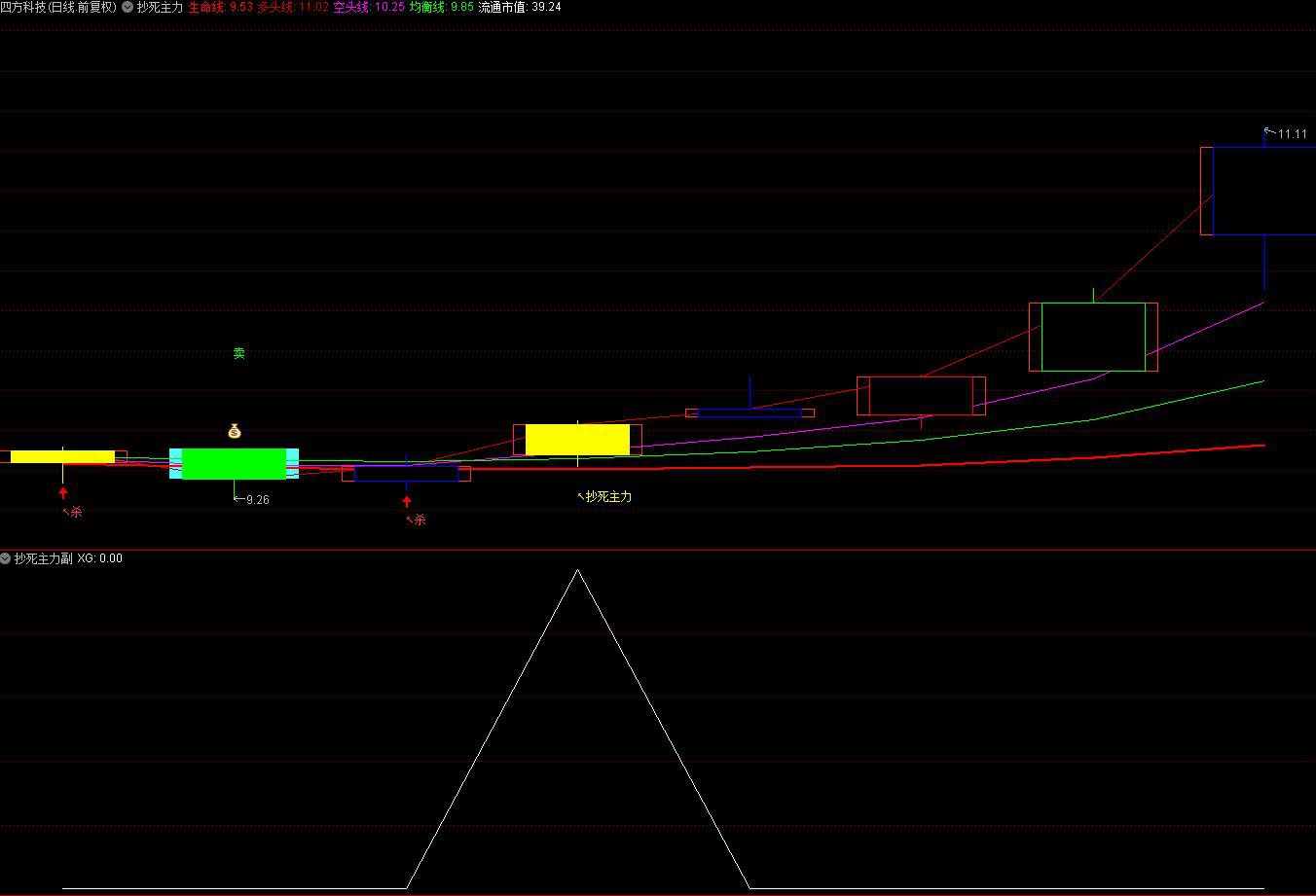Screen dimensions: 1316x896
Task: Open the dropdown arrow beside 抄死主力副
Action: pos(6,558)
